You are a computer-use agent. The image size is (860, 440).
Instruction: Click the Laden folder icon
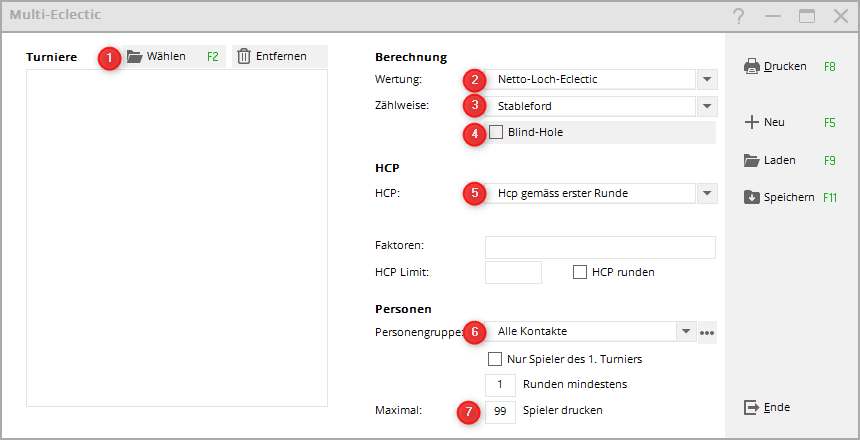pyautogui.click(x=752, y=160)
